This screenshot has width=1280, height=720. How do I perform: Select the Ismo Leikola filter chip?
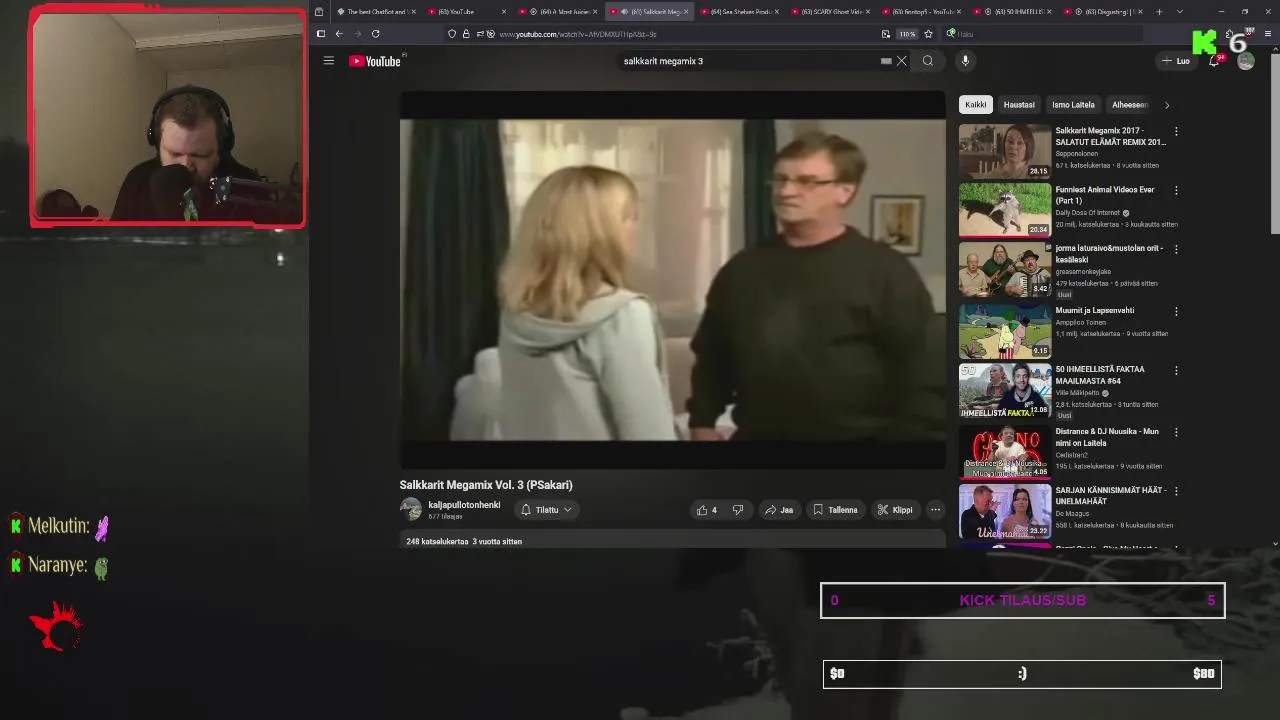(x=1073, y=105)
